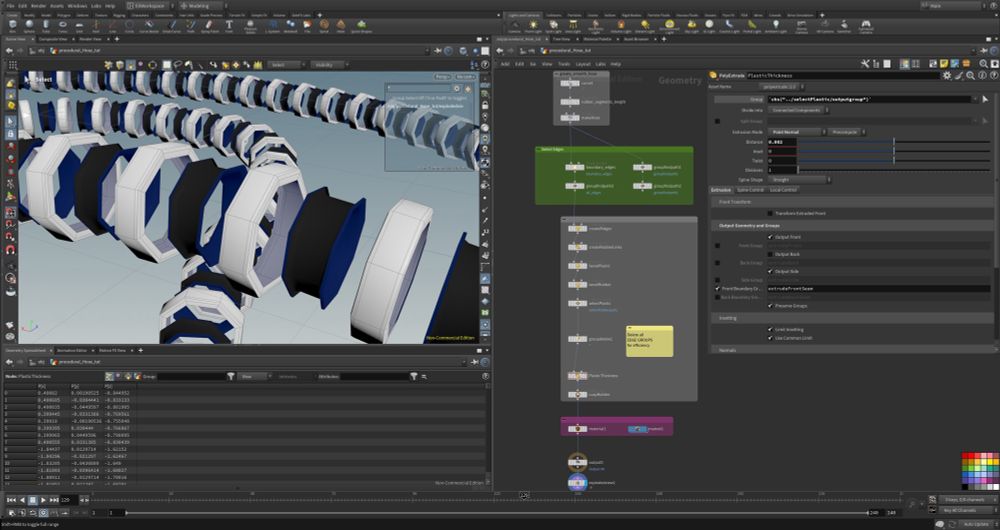Enable Output Back checkbox
The height and width of the screenshot is (530, 1000).
pyautogui.click(x=770, y=254)
